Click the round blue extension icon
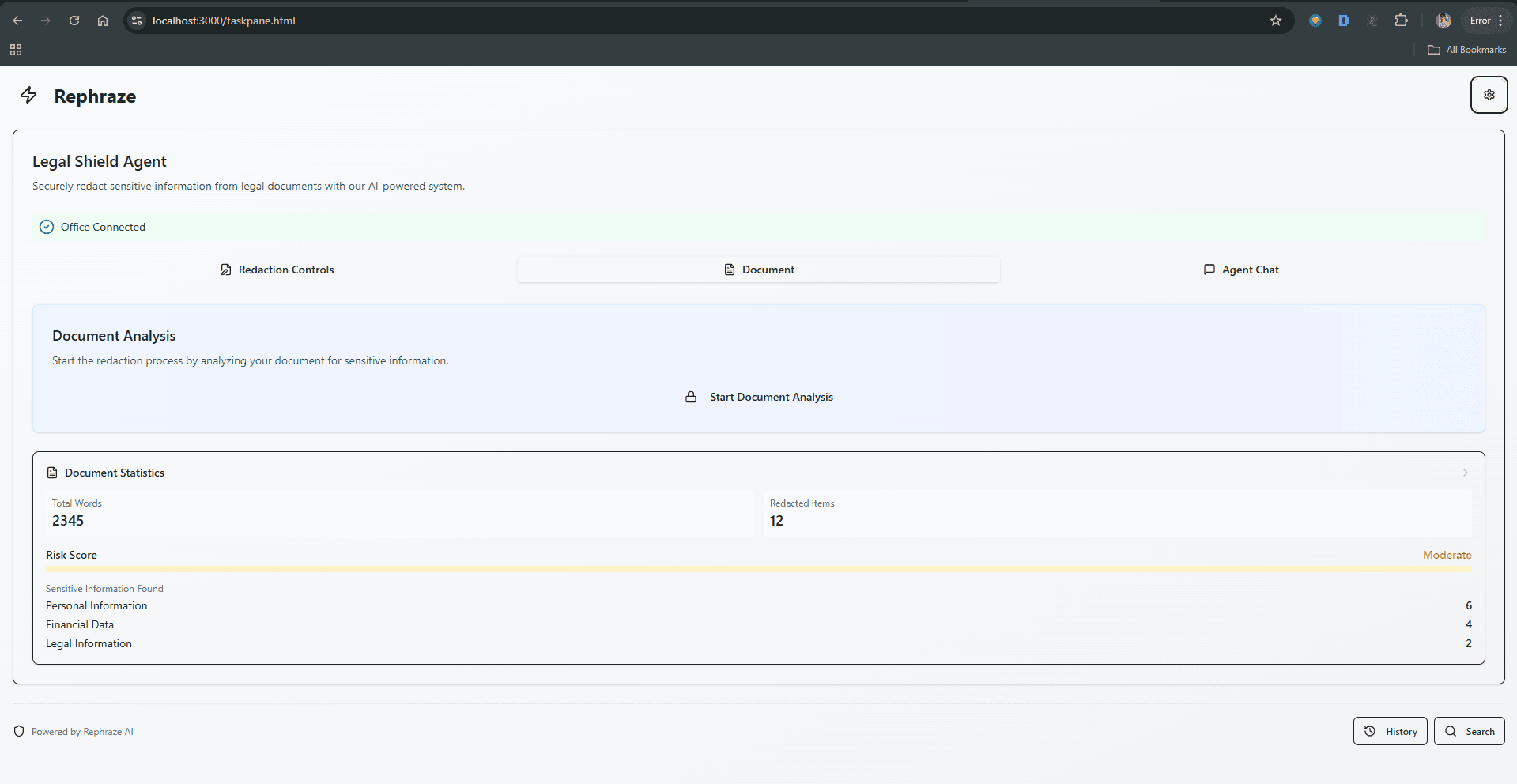The height and width of the screenshot is (784, 1517). [1315, 21]
